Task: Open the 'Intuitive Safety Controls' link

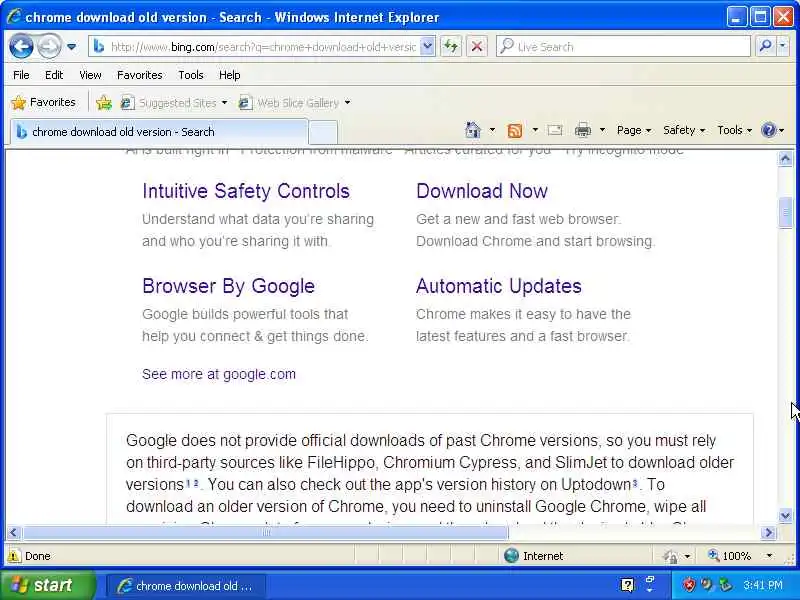Action: point(246,191)
